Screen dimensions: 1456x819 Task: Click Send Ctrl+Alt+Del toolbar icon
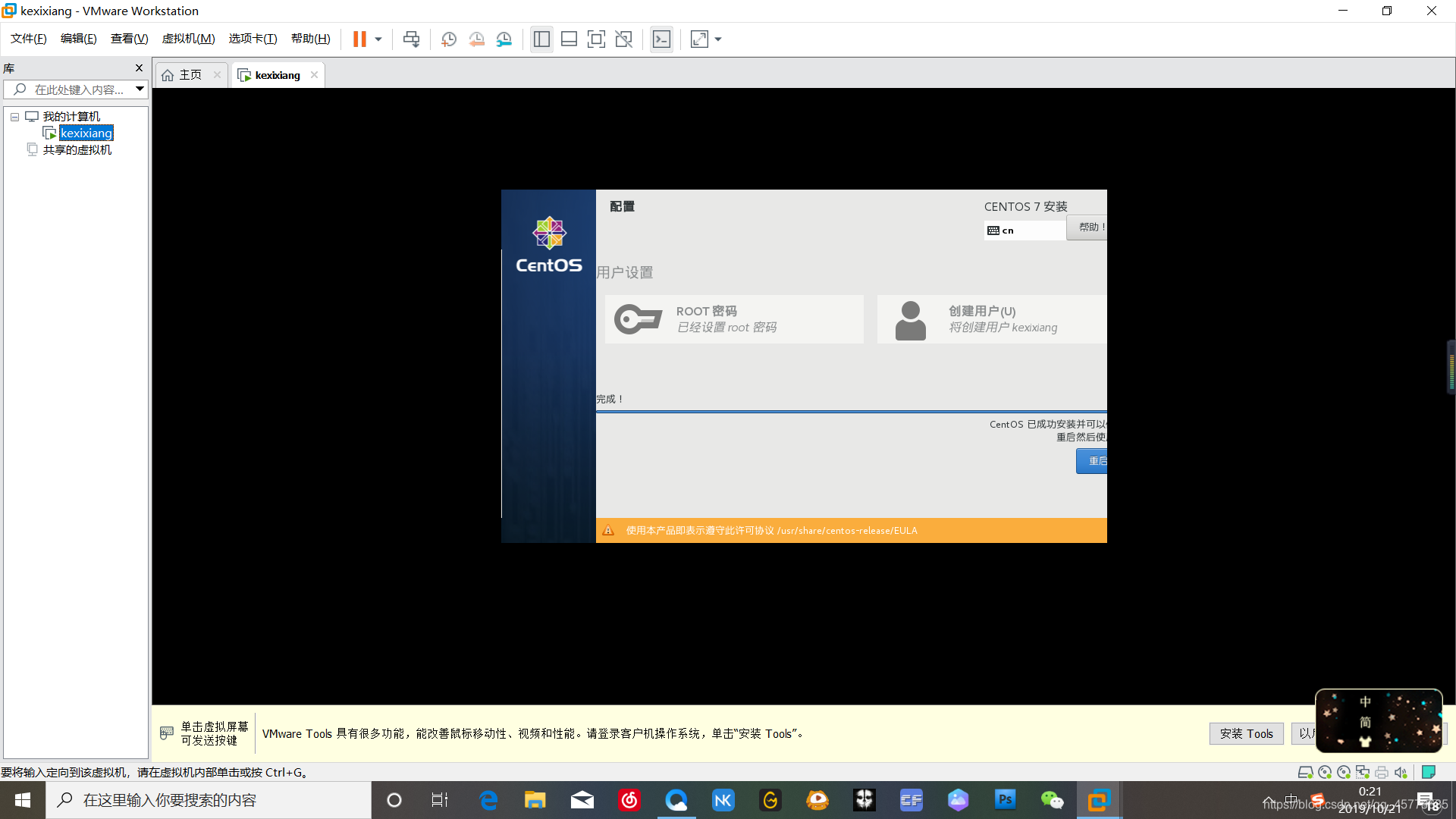tap(411, 39)
